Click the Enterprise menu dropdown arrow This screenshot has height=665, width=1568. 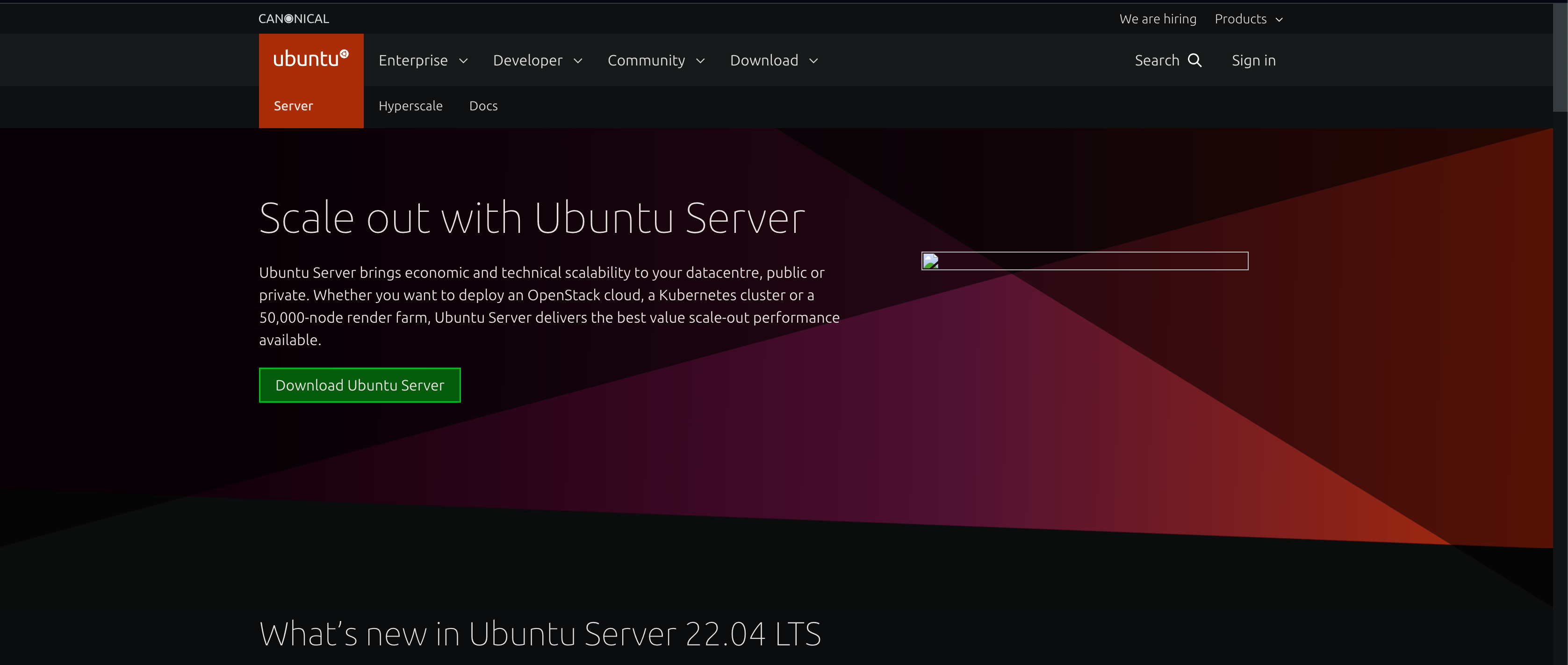coord(463,60)
